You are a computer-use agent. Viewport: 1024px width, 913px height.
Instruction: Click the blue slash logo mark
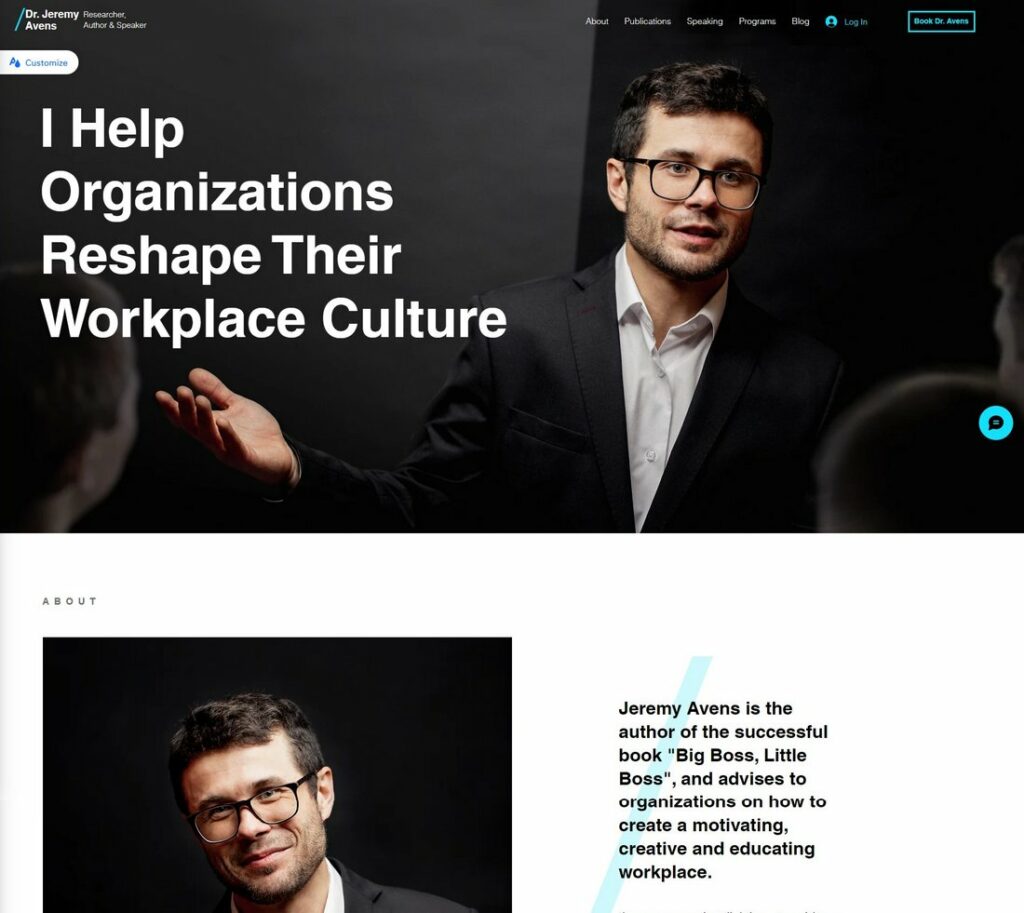pyautogui.click(x=19, y=20)
